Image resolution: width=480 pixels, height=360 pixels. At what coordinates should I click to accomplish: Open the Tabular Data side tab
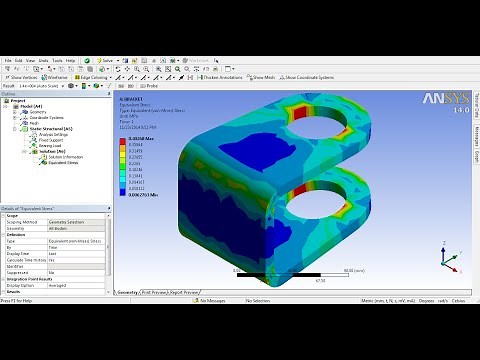click(477, 105)
